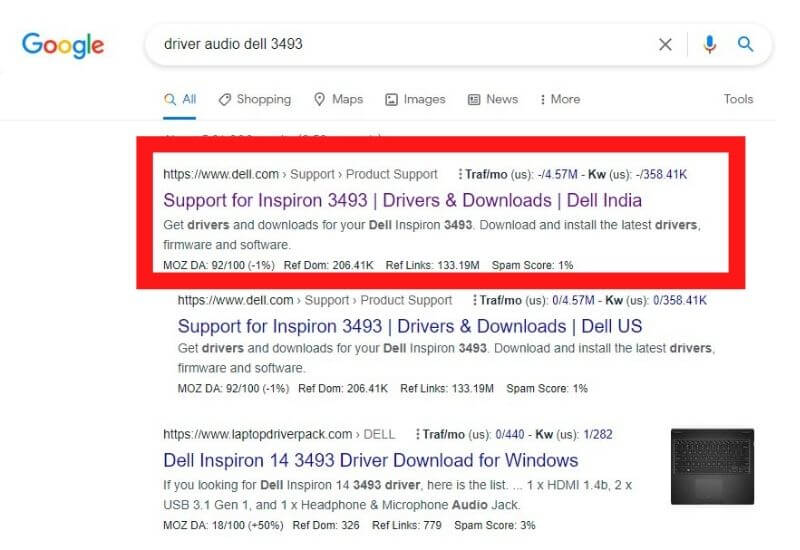This screenshot has height=550, width=800.
Task: Click three-dot menu on Dell US result
Action: coord(474,300)
